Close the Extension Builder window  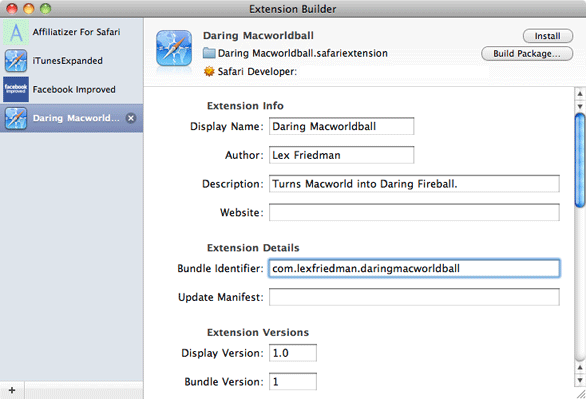12,8
